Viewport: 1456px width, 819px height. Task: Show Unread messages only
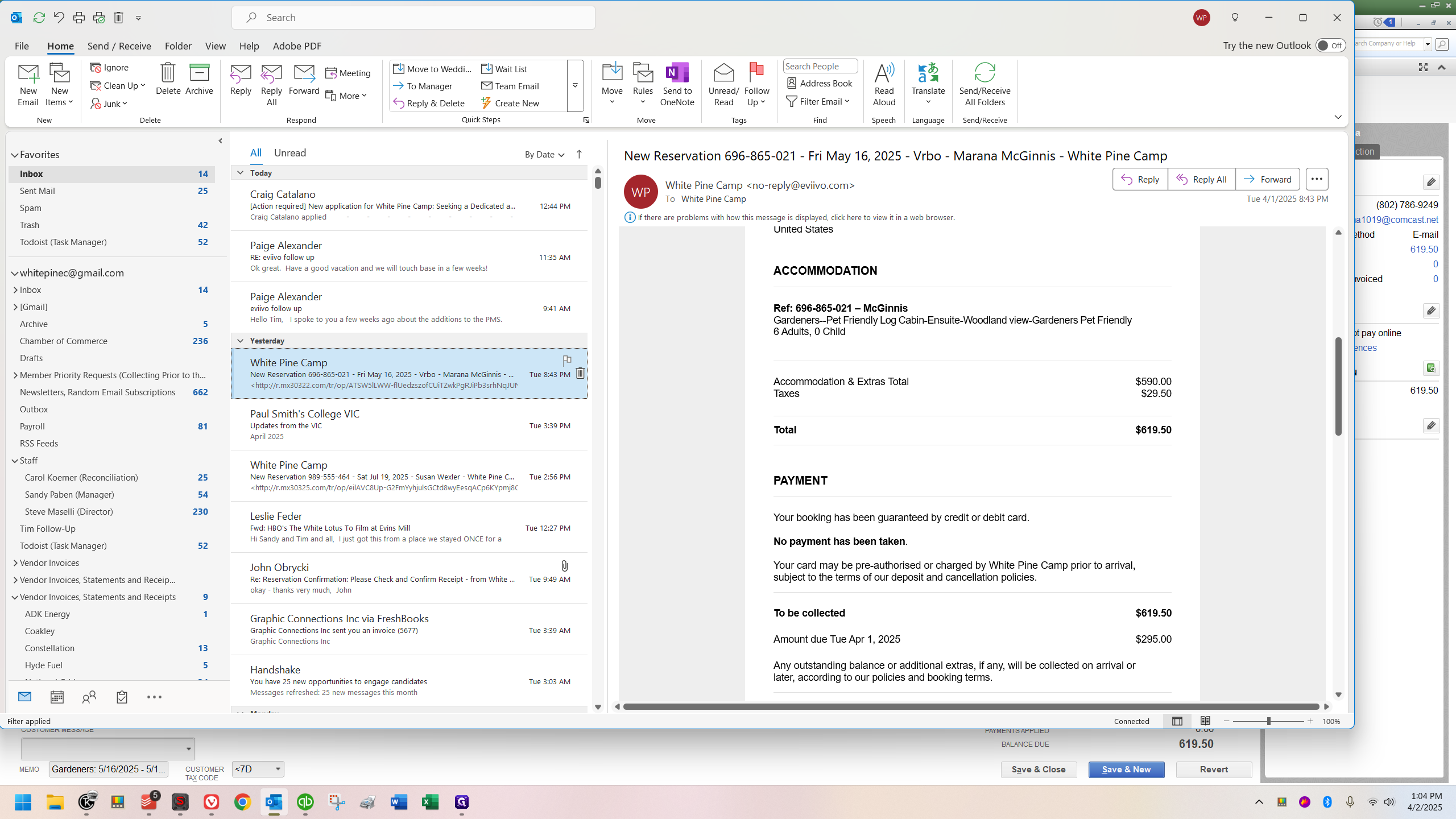point(290,153)
